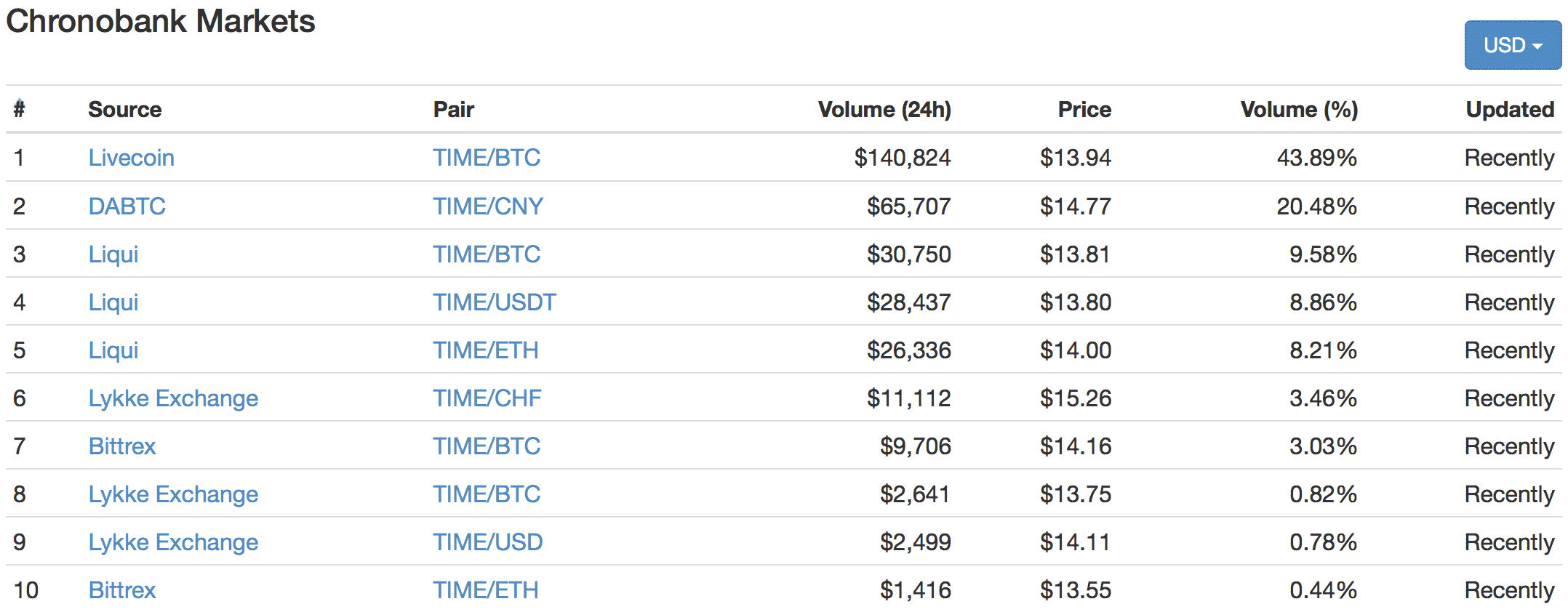Select the 8.21% volume share
Viewport: 1568px width, 612px height.
(1323, 350)
